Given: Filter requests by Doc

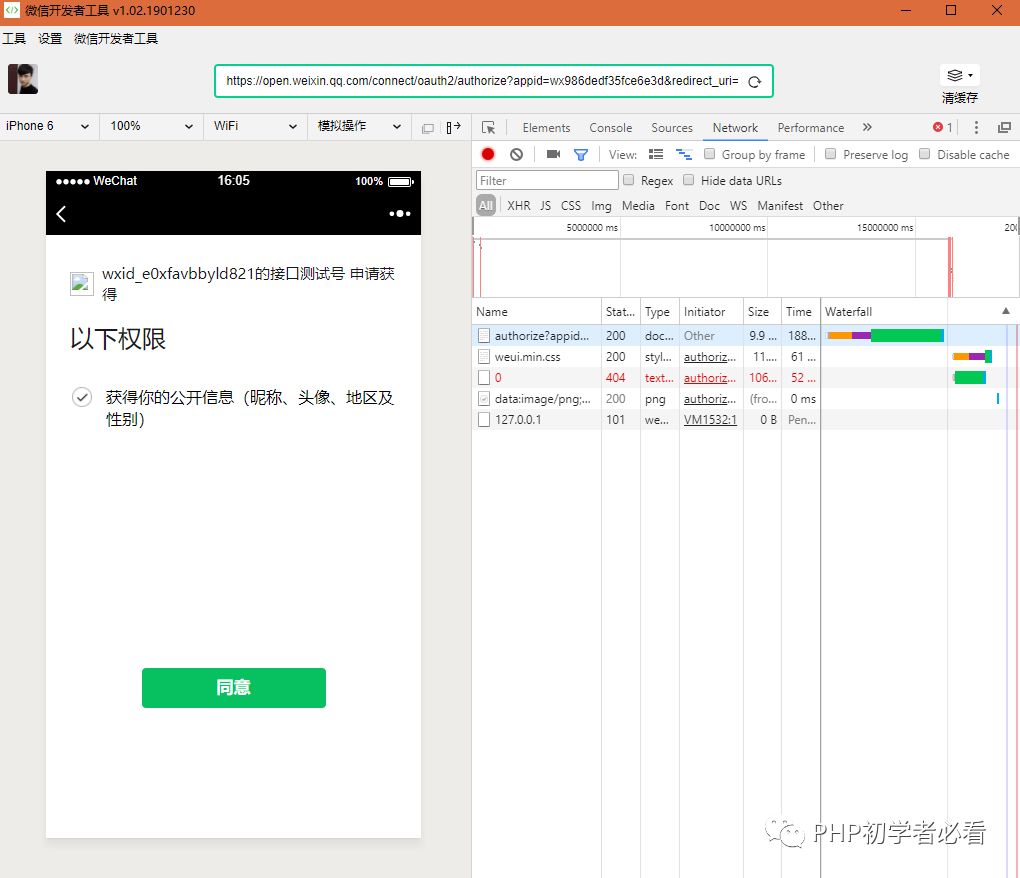Looking at the screenshot, I should pos(709,206).
